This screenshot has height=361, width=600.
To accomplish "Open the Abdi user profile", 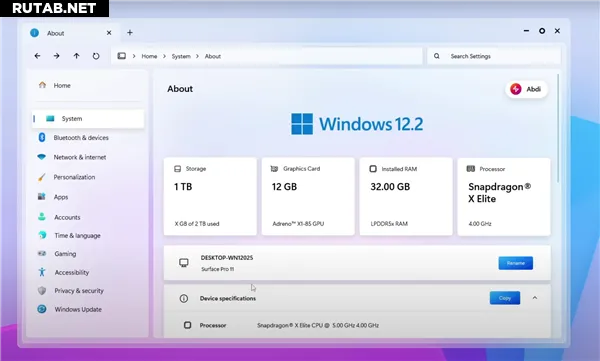I will pos(527,89).
